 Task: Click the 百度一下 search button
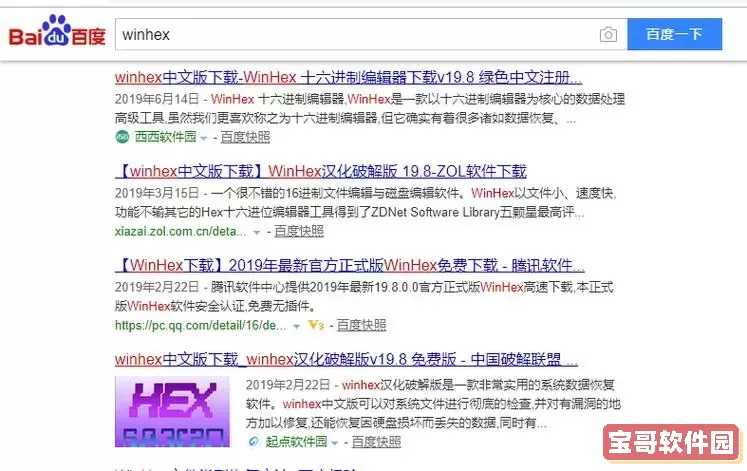[674, 34]
